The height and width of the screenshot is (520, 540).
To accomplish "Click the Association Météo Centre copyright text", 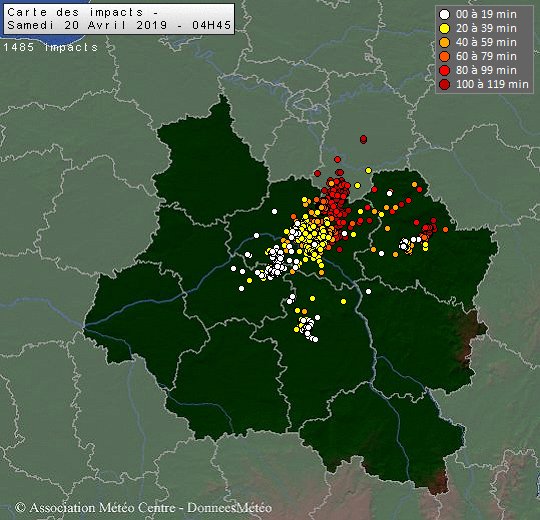I will coord(144,507).
